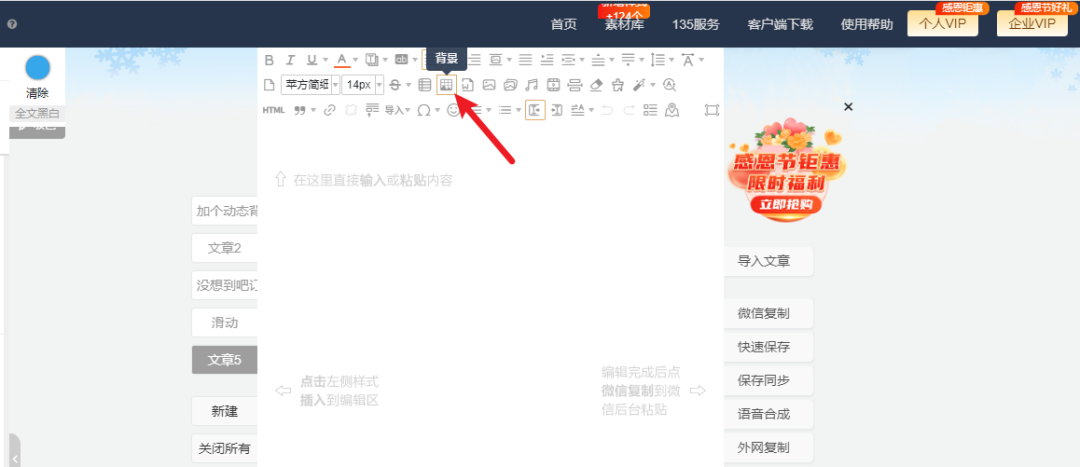Go to 首页 in top navigation

(563, 25)
